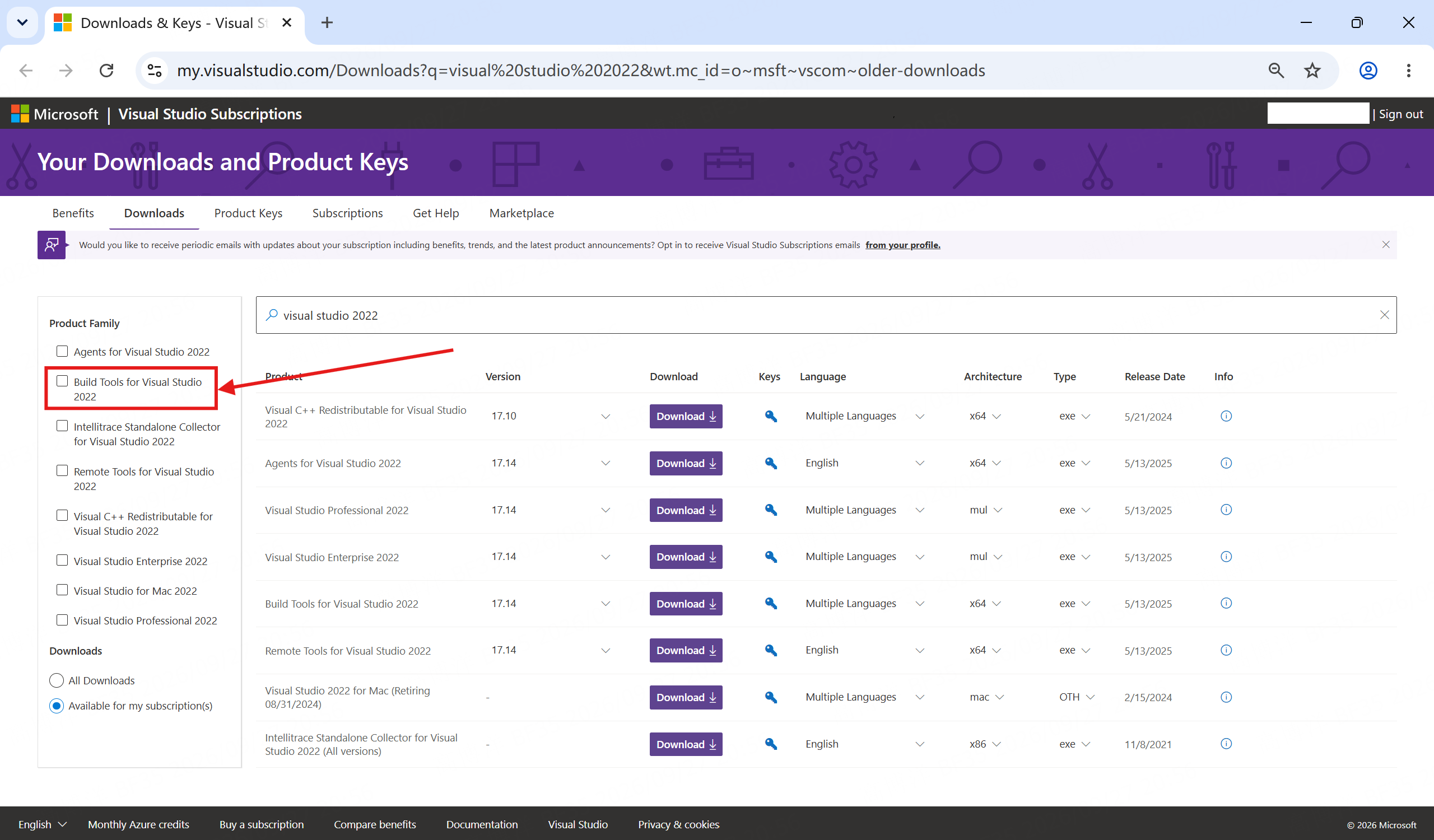Open the browser zoom magnifier icon
Image resolution: width=1434 pixels, height=840 pixels.
click(1276, 71)
